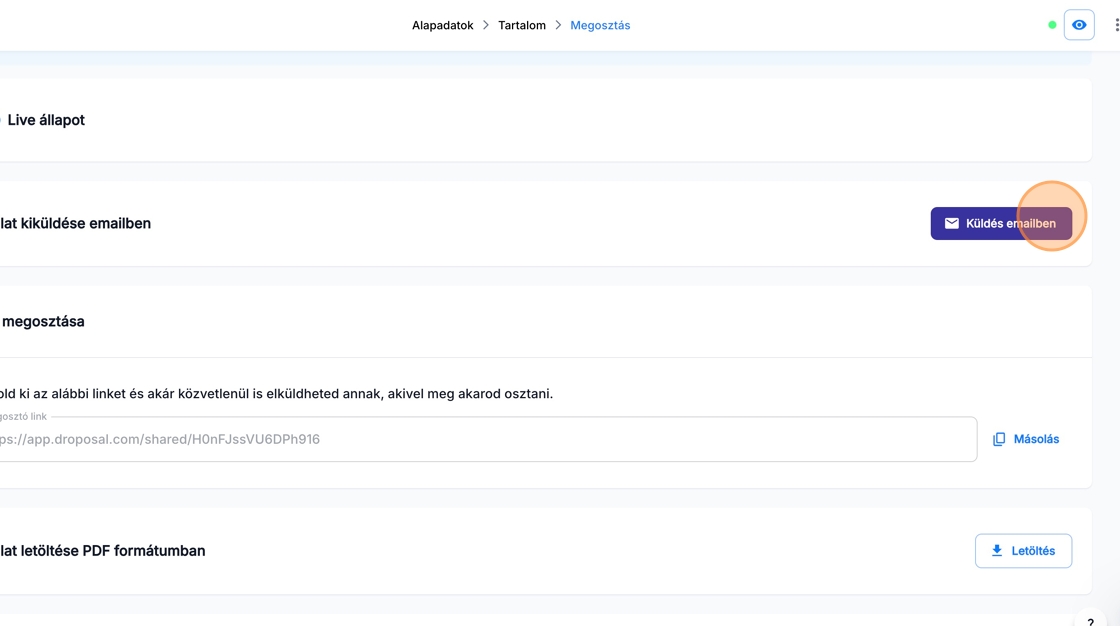Click the envelope icon in the email button
This screenshot has width=1120, height=626.
[952, 224]
